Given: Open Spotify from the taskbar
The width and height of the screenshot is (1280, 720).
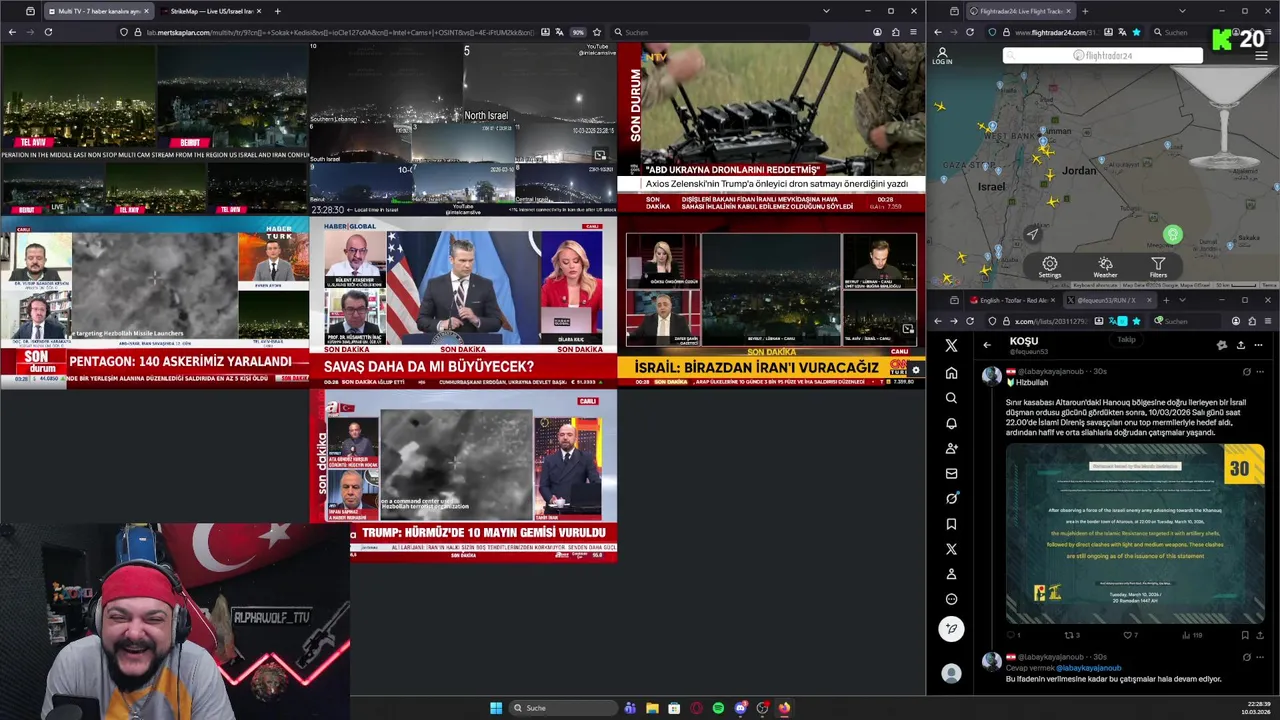Looking at the screenshot, I should 718,708.
